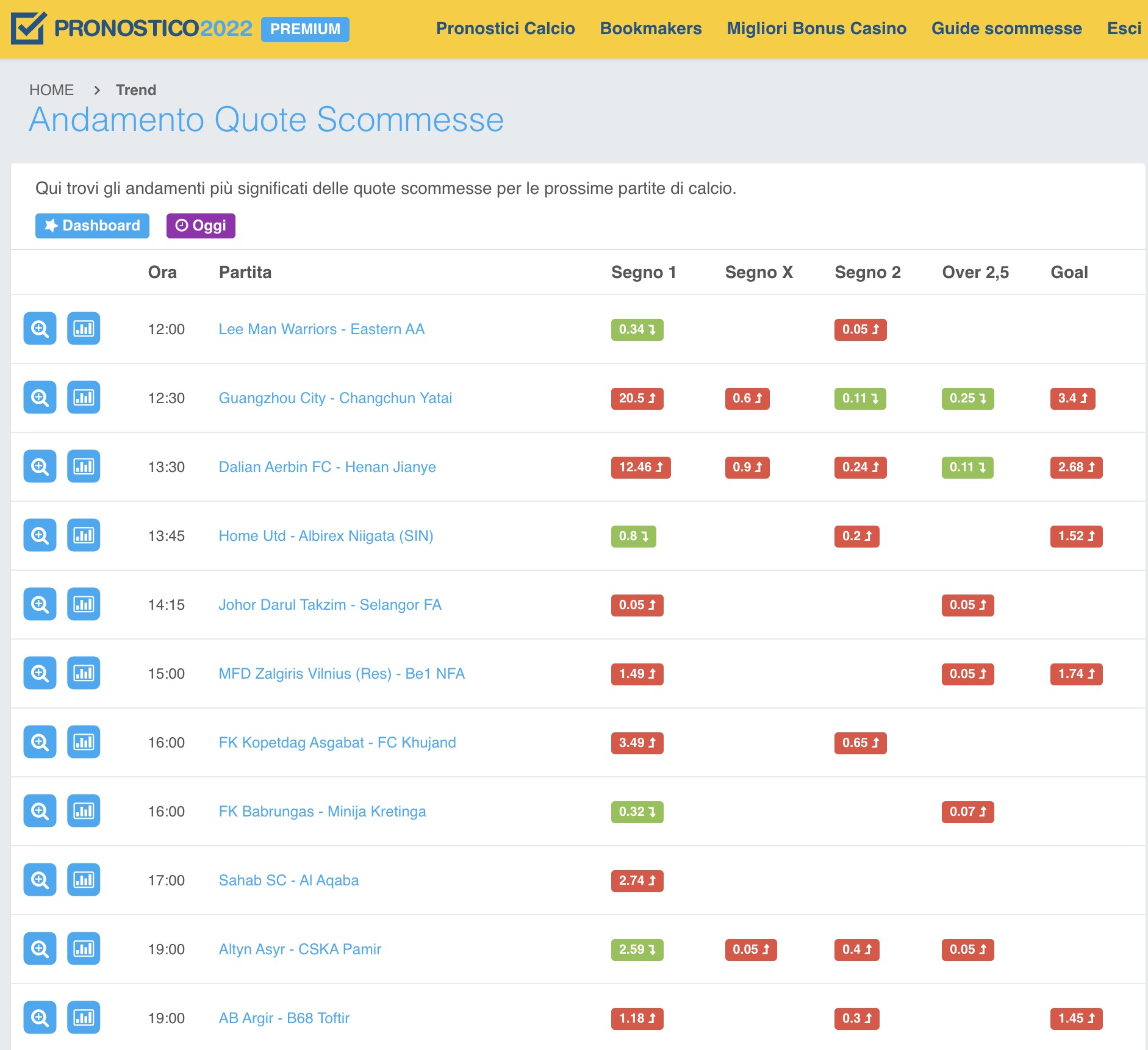Open FK Babrungas - Minija Kretinga match
1148x1050 pixels.
click(x=322, y=812)
